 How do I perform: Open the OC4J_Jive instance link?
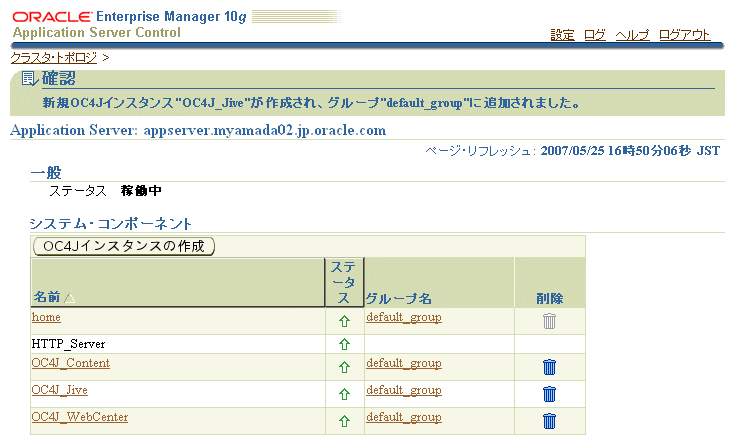60,390
